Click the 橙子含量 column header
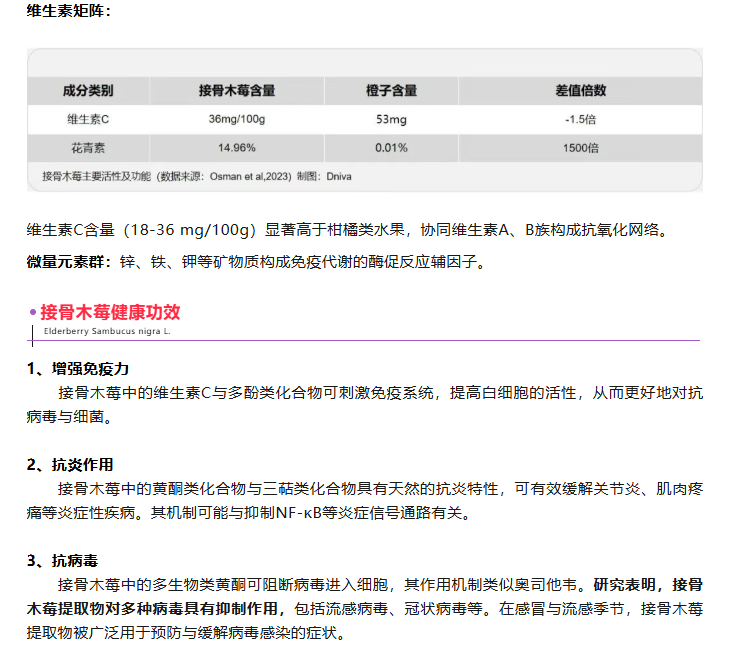The image size is (737, 646). pos(391,90)
